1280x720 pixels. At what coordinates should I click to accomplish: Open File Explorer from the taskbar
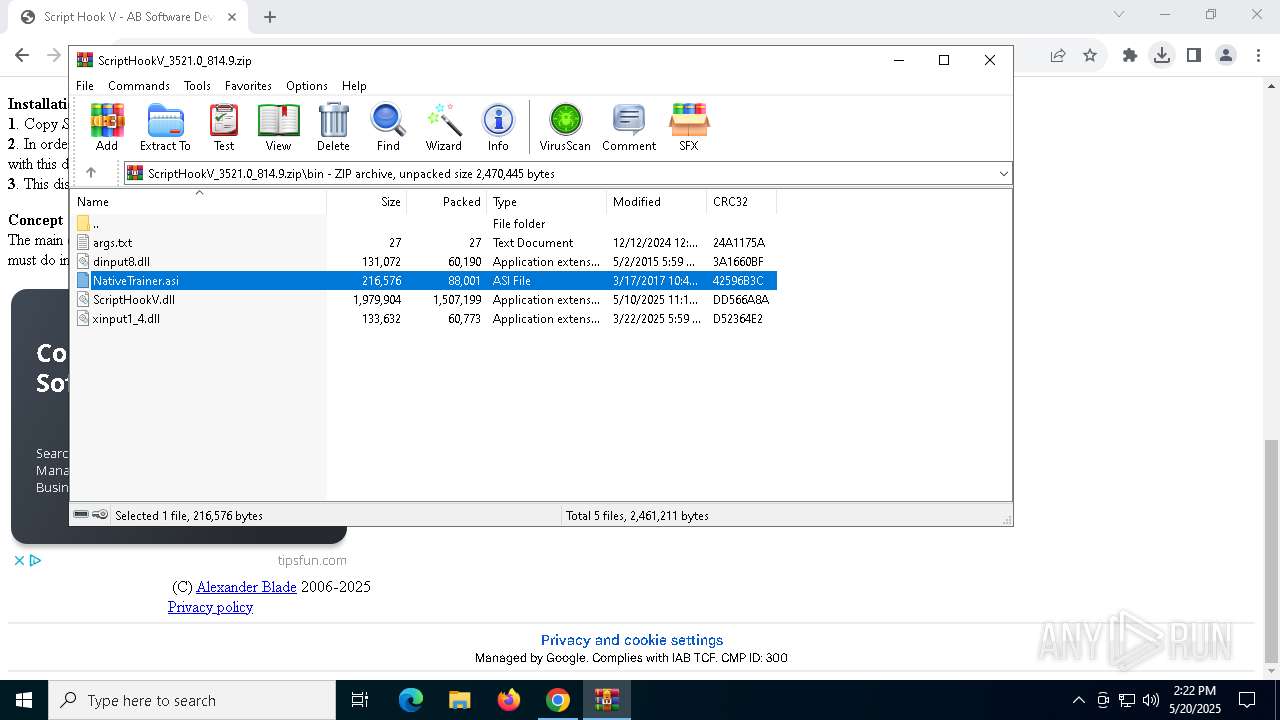pos(459,700)
